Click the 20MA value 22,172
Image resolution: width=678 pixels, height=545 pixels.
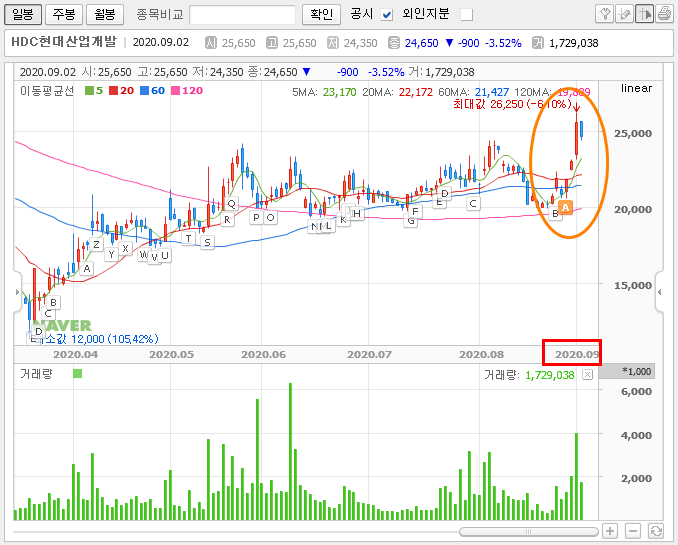416,92
